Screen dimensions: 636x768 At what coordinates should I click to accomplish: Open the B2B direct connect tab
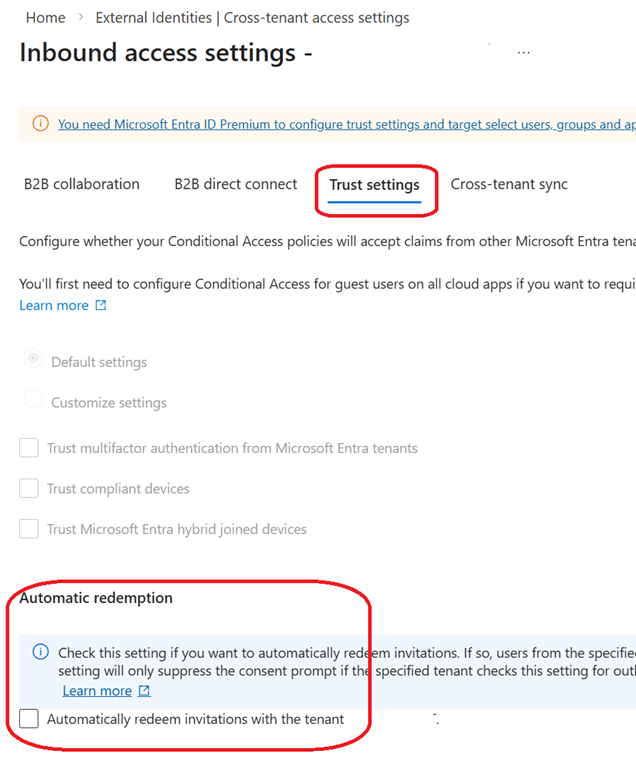click(236, 184)
